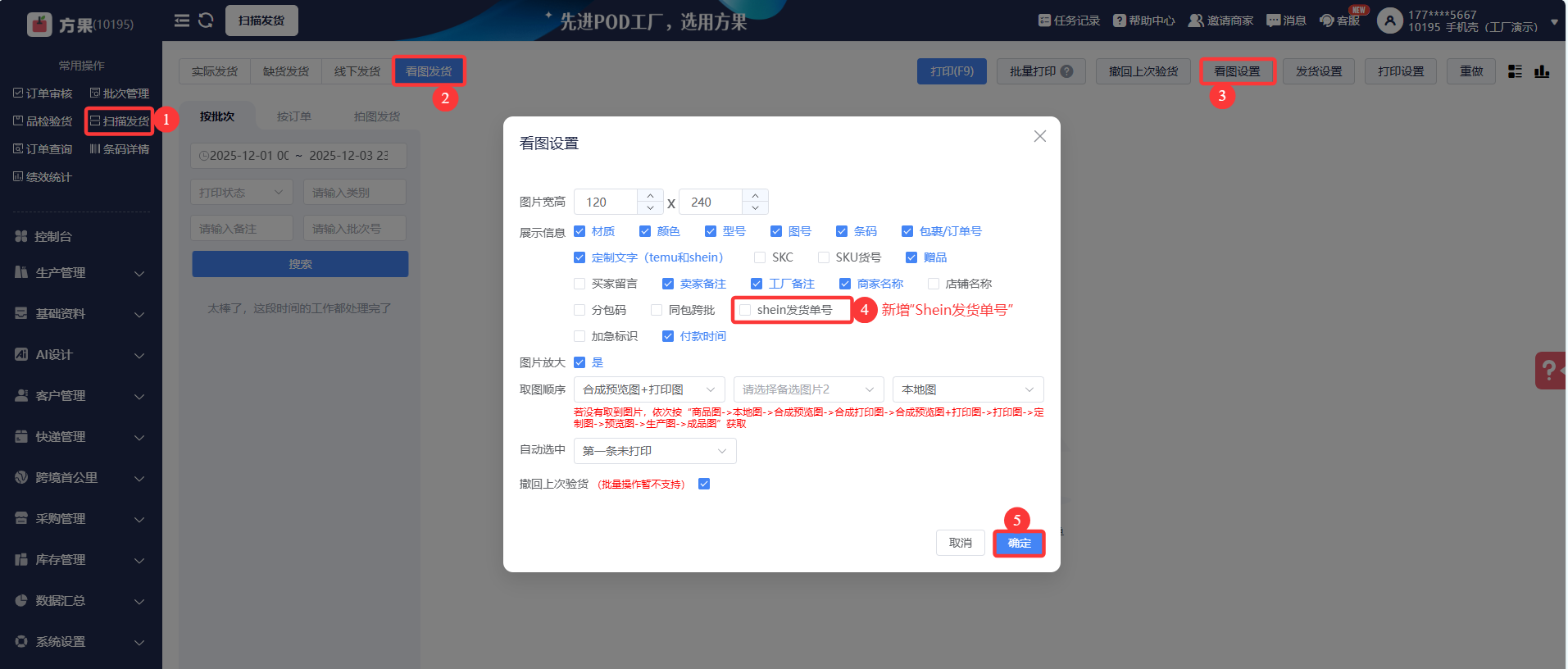Open 消息 messages
1568x669 pixels.
click(1286, 20)
